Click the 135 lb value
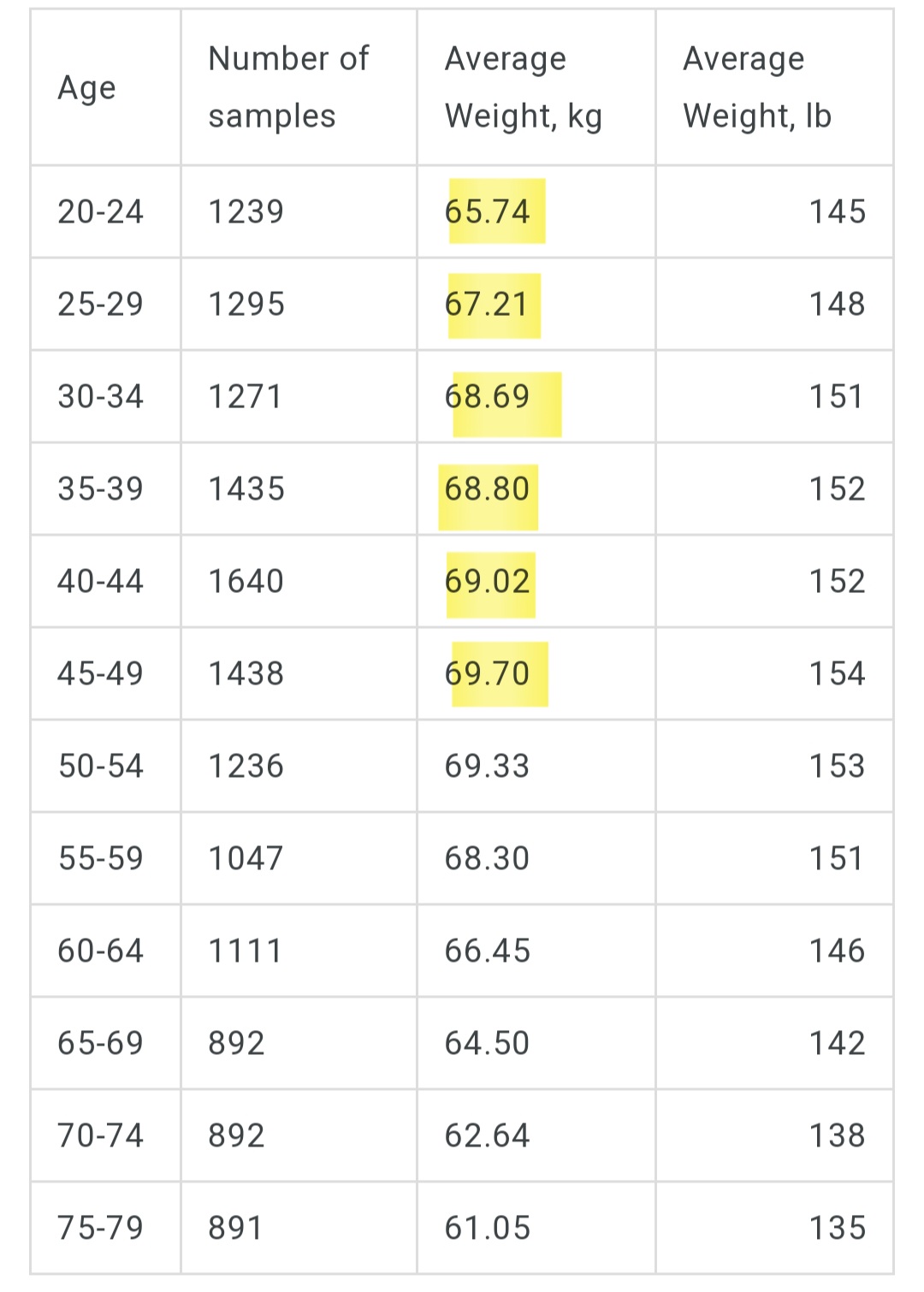This screenshot has height=1292, width=924. click(837, 1229)
